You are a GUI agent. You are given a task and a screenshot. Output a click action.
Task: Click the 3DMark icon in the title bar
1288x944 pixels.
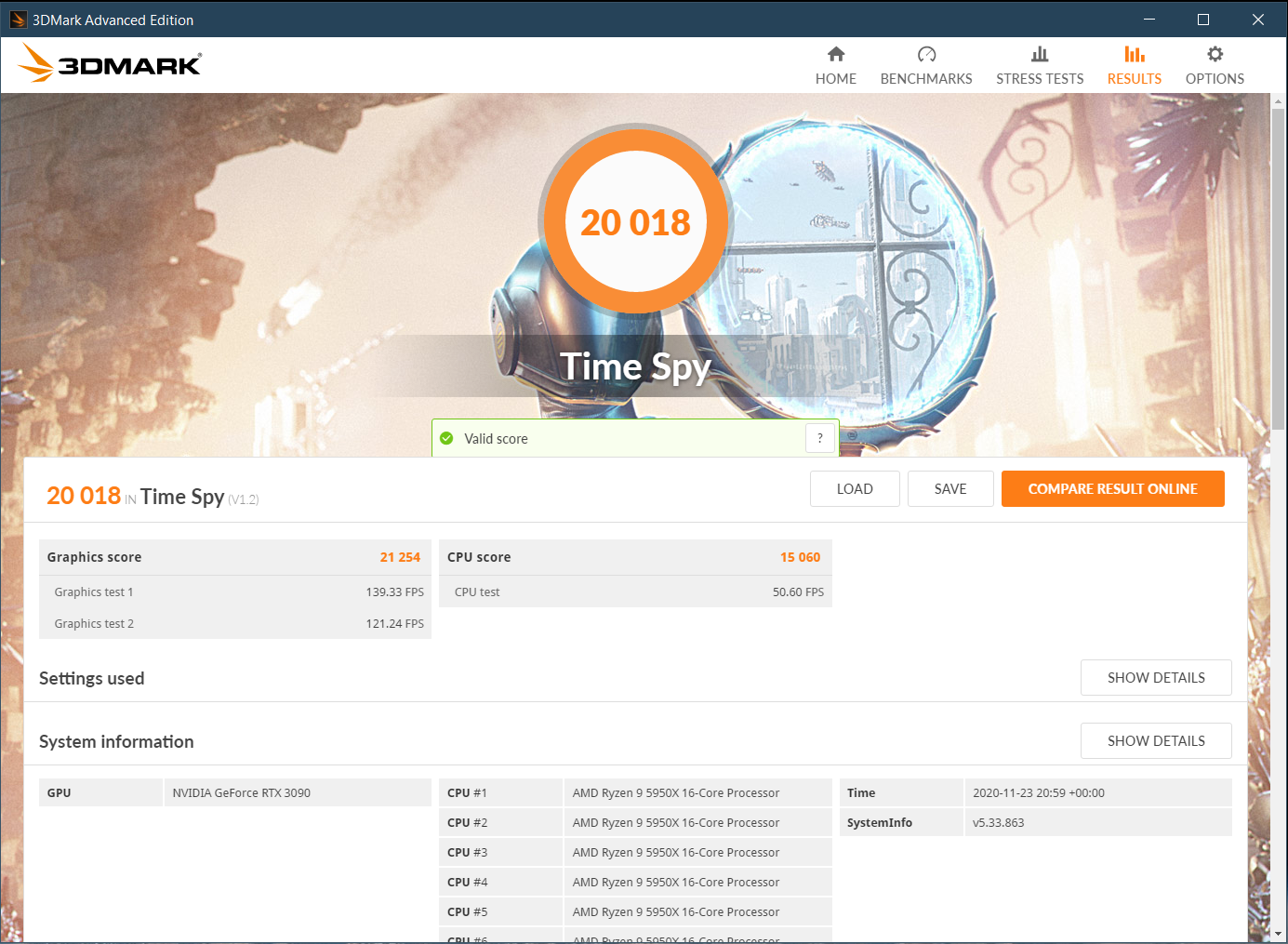tap(17, 19)
